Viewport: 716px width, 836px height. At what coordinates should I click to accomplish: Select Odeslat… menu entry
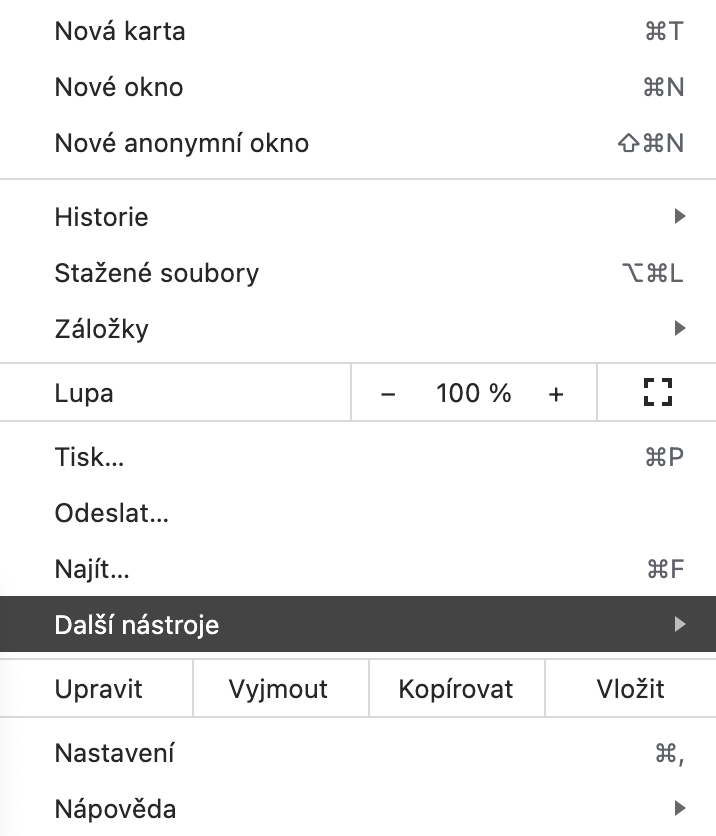[x=111, y=514]
